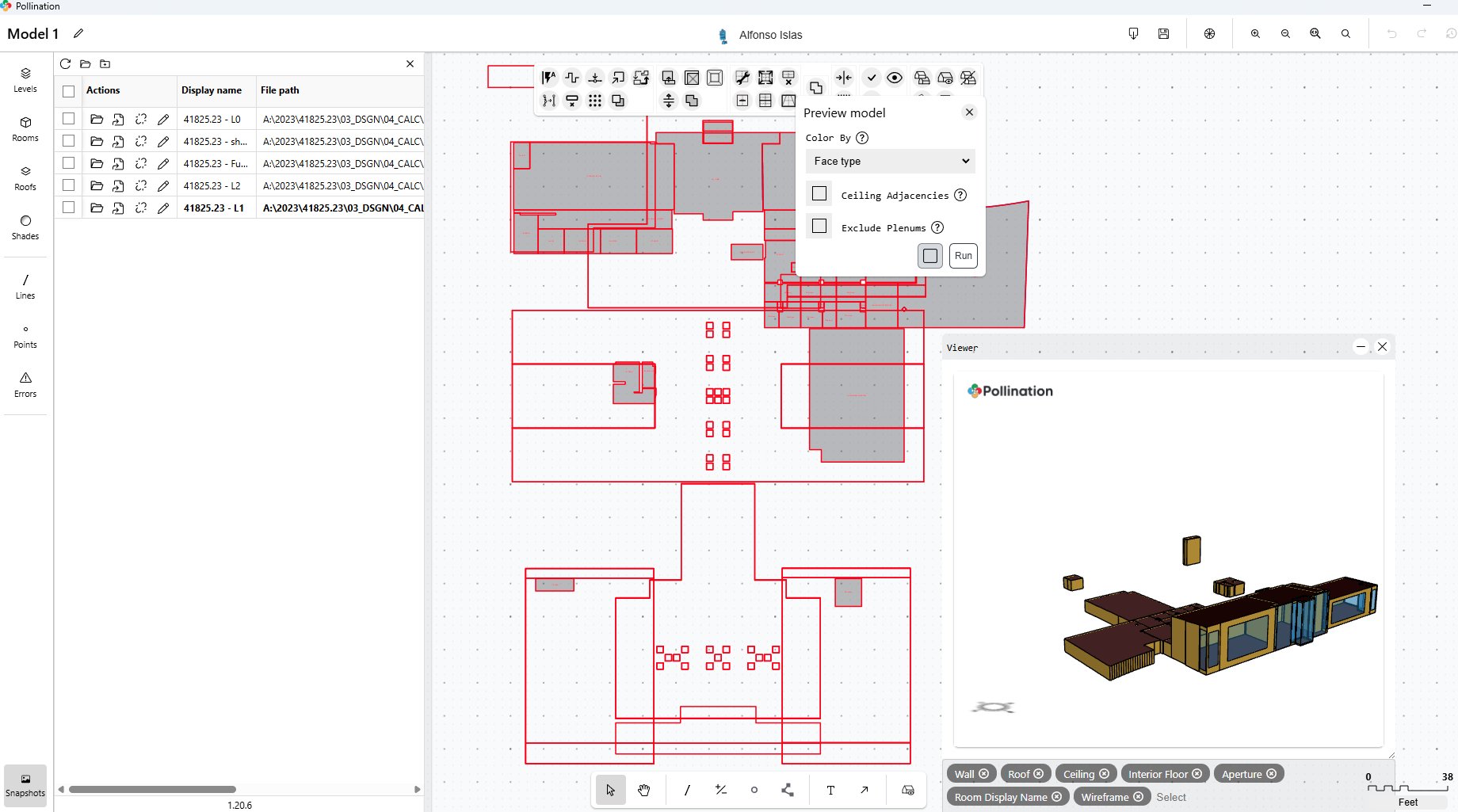Check the box for 41825.23 - L0 row
This screenshot has width=1458, height=812.
69,119
